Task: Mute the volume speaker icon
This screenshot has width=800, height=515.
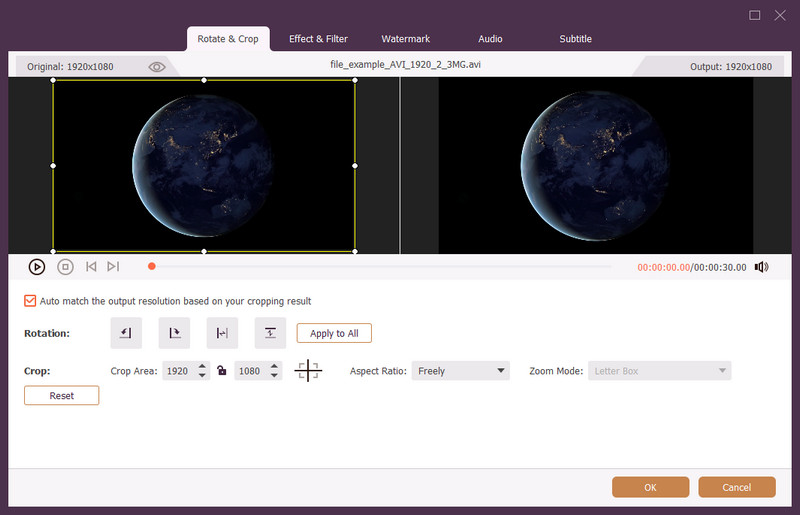Action: click(x=761, y=267)
